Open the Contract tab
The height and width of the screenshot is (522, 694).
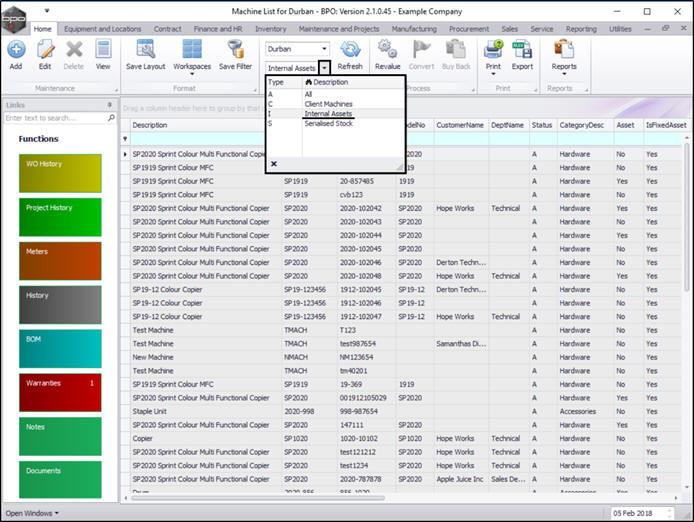pyautogui.click(x=167, y=29)
